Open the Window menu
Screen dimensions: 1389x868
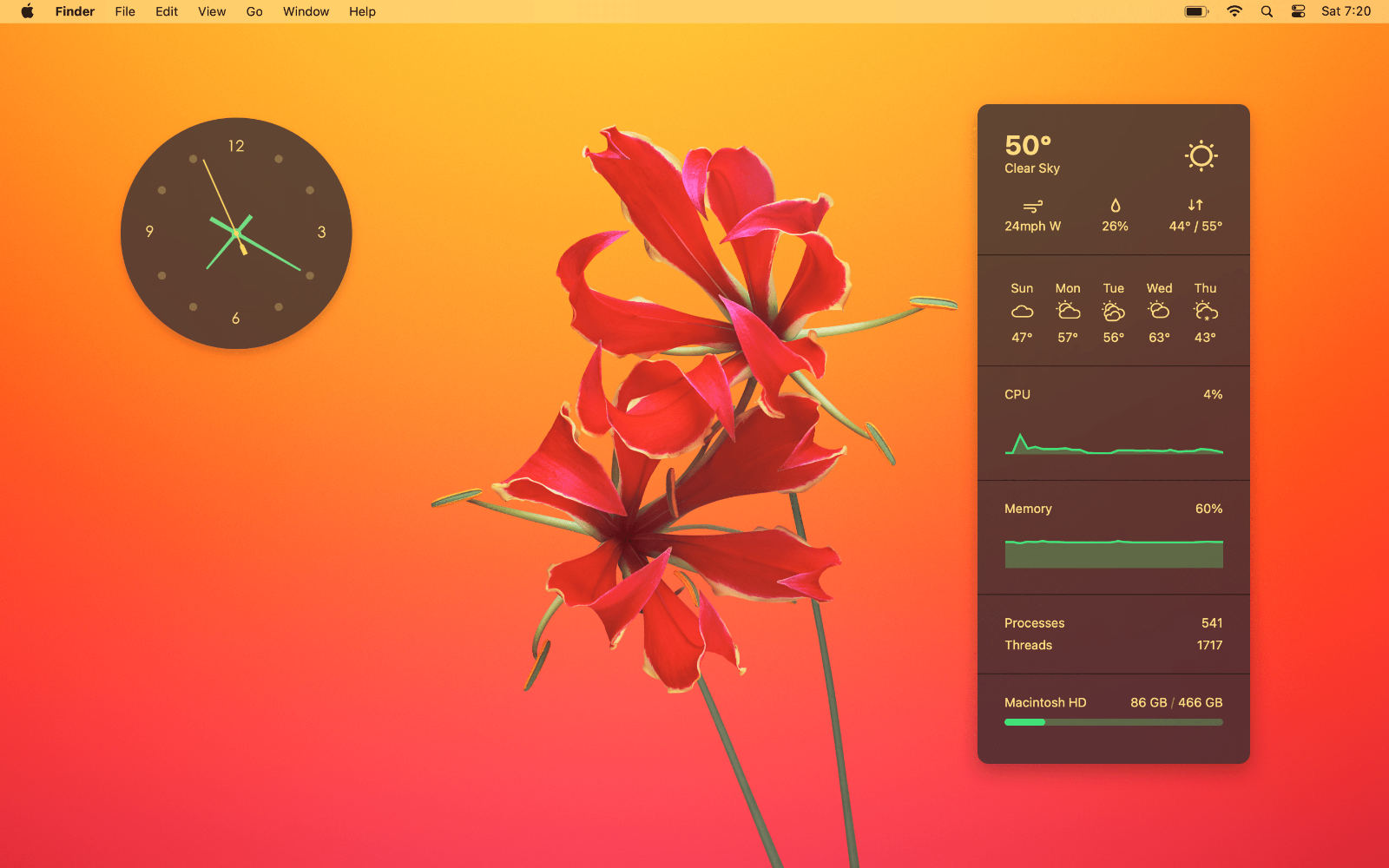coord(306,11)
